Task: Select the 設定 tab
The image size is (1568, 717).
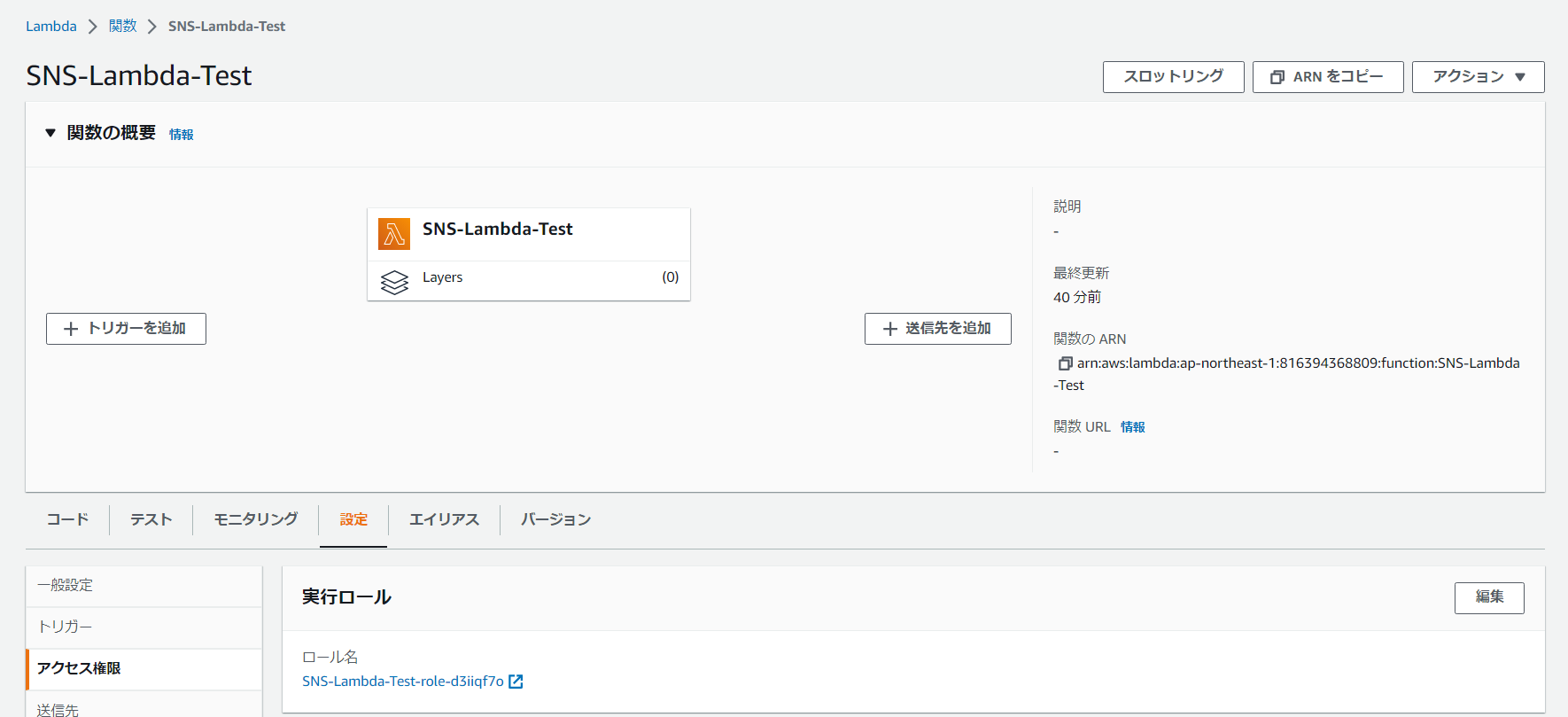Action: pyautogui.click(x=353, y=519)
